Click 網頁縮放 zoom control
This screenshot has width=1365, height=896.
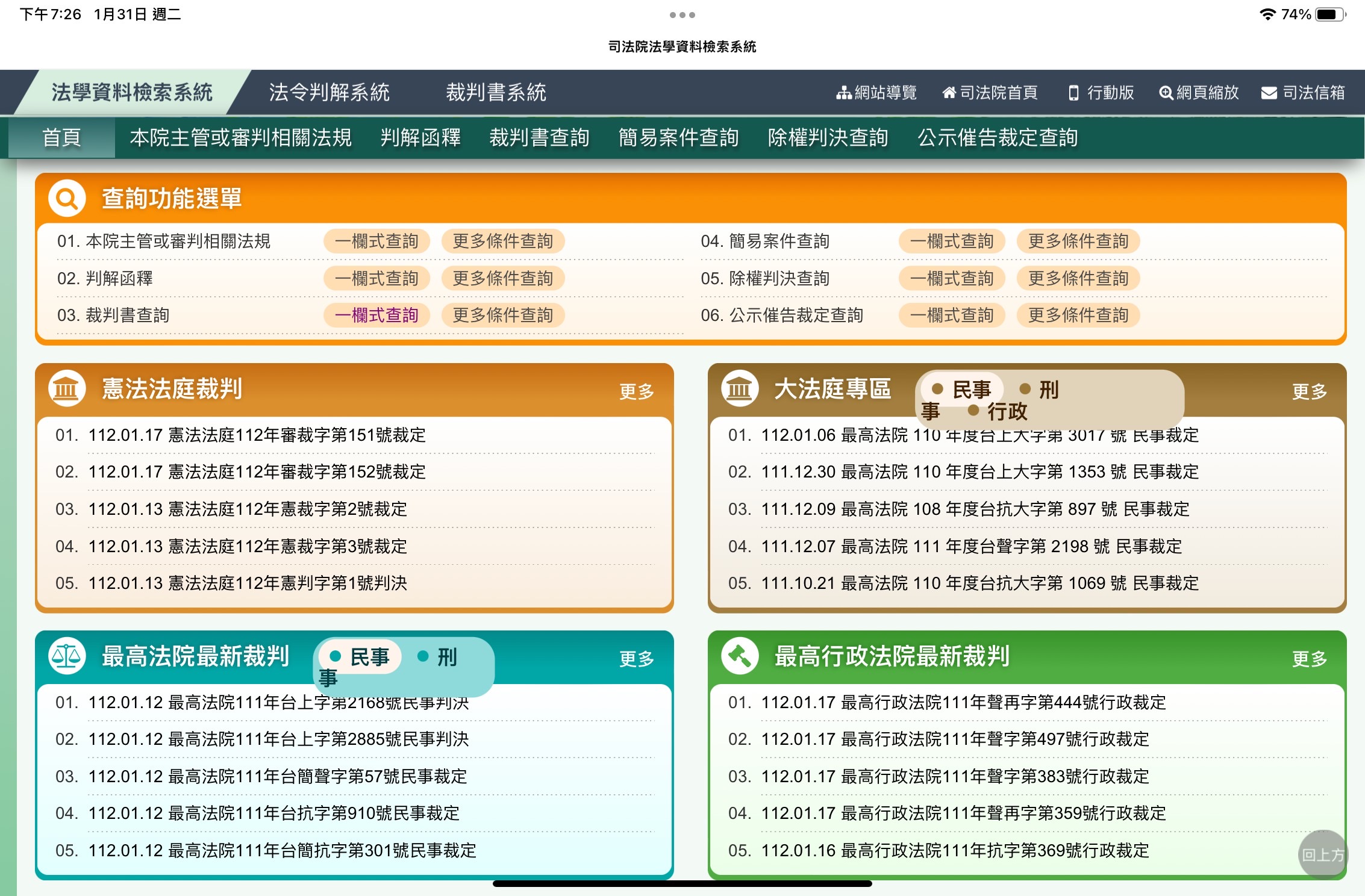[x=1199, y=93]
